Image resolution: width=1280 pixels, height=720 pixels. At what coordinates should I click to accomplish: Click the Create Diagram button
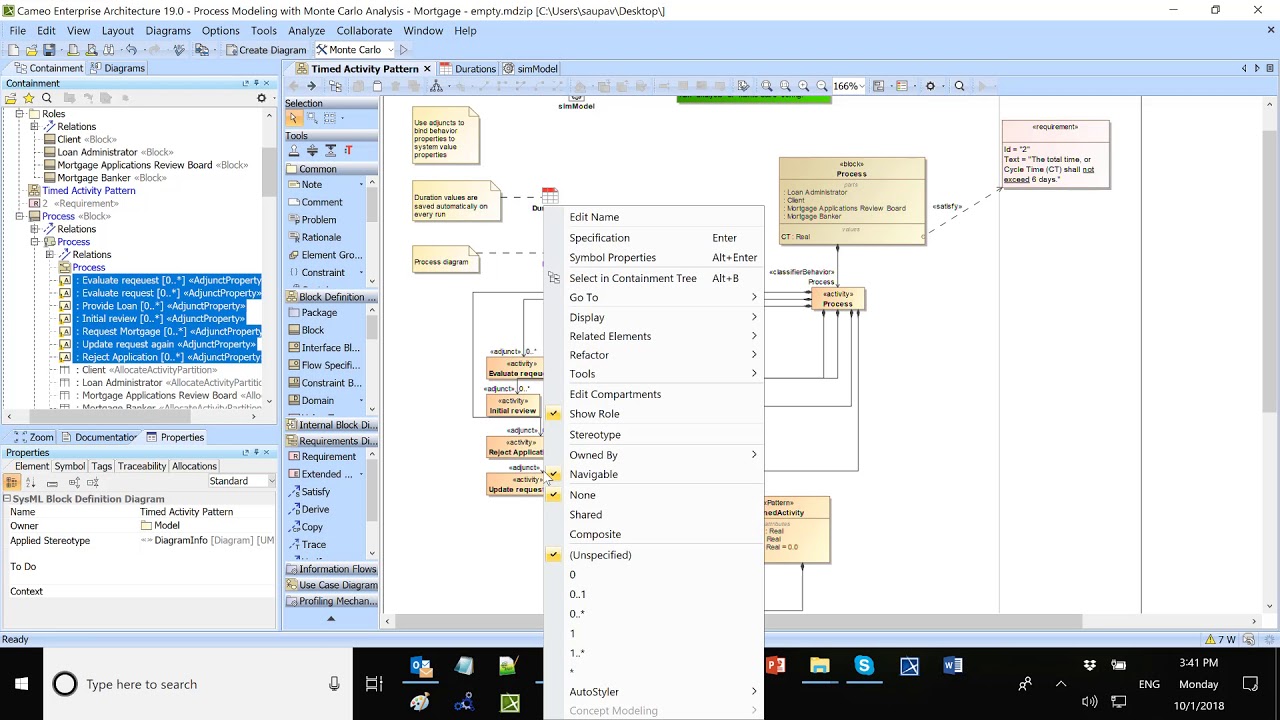[266, 50]
